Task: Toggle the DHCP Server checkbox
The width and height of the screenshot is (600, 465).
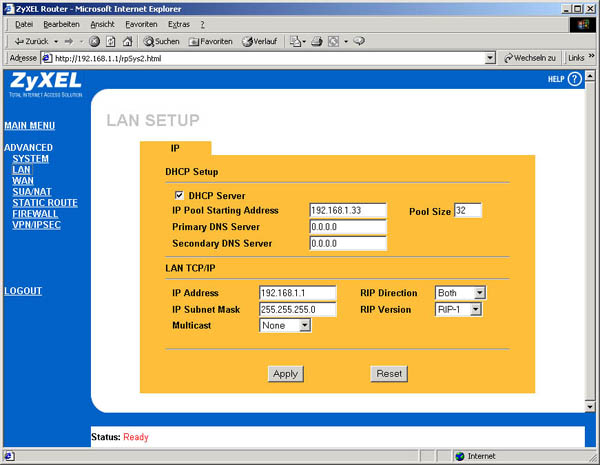Action: (179, 195)
